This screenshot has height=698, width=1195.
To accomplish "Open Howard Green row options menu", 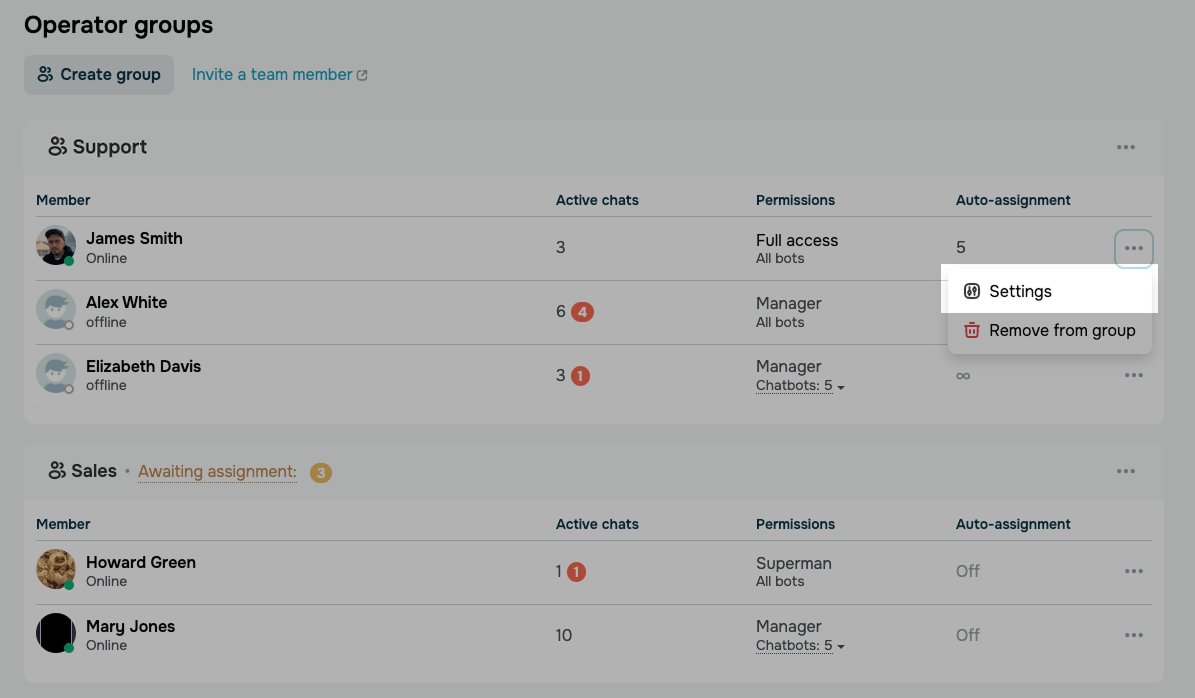I will click(1133, 571).
